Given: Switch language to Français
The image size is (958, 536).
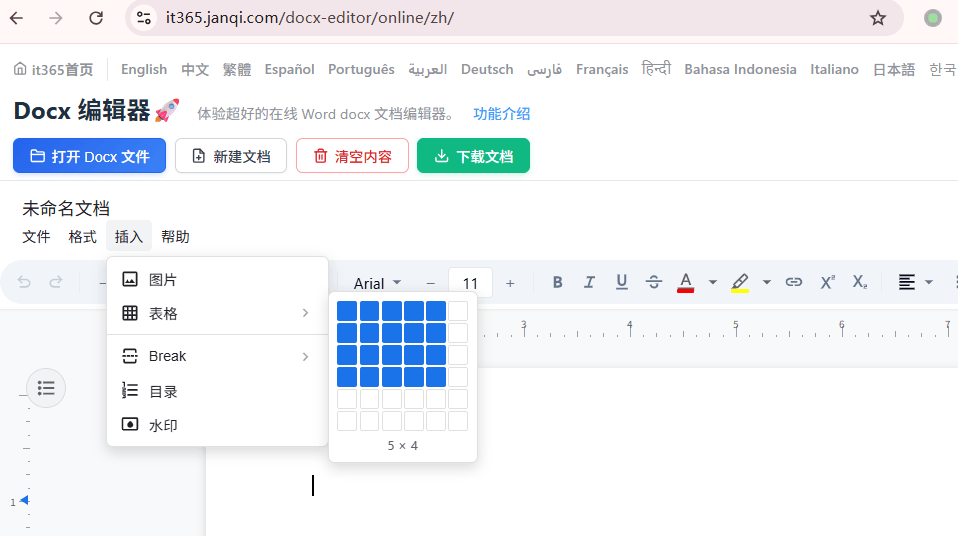Looking at the screenshot, I should (x=602, y=70).
